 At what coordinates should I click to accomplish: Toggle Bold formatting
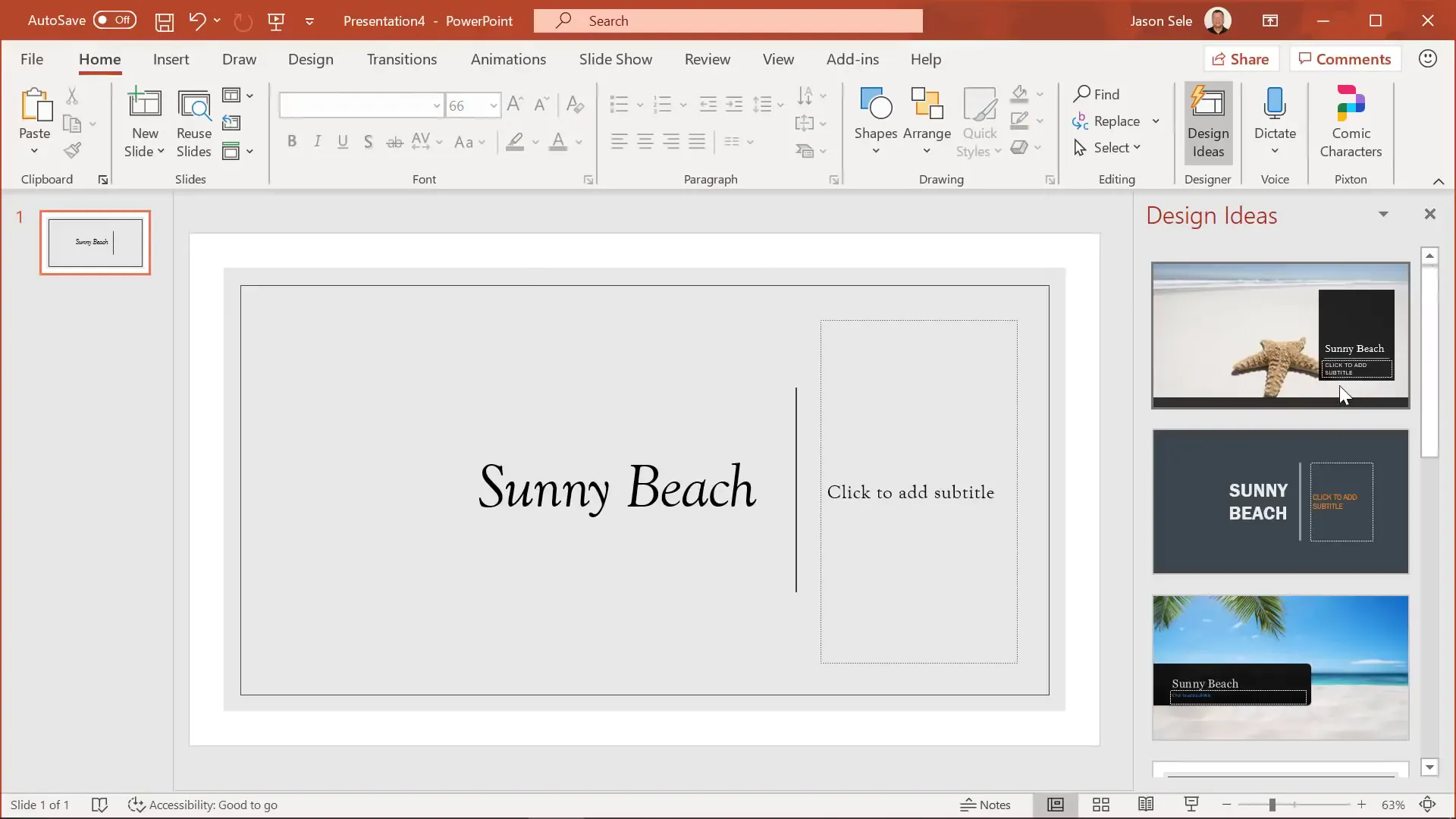click(292, 142)
